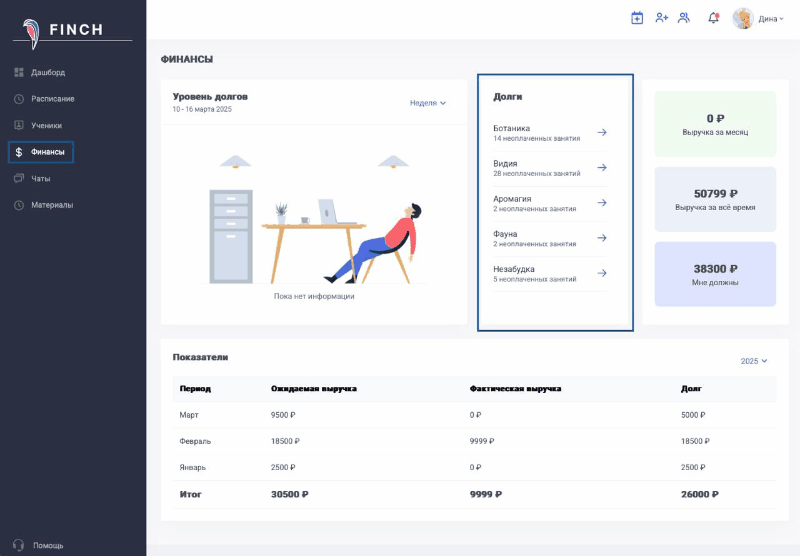Click the FINCH bird logo
The image size is (800, 556).
coord(33,30)
